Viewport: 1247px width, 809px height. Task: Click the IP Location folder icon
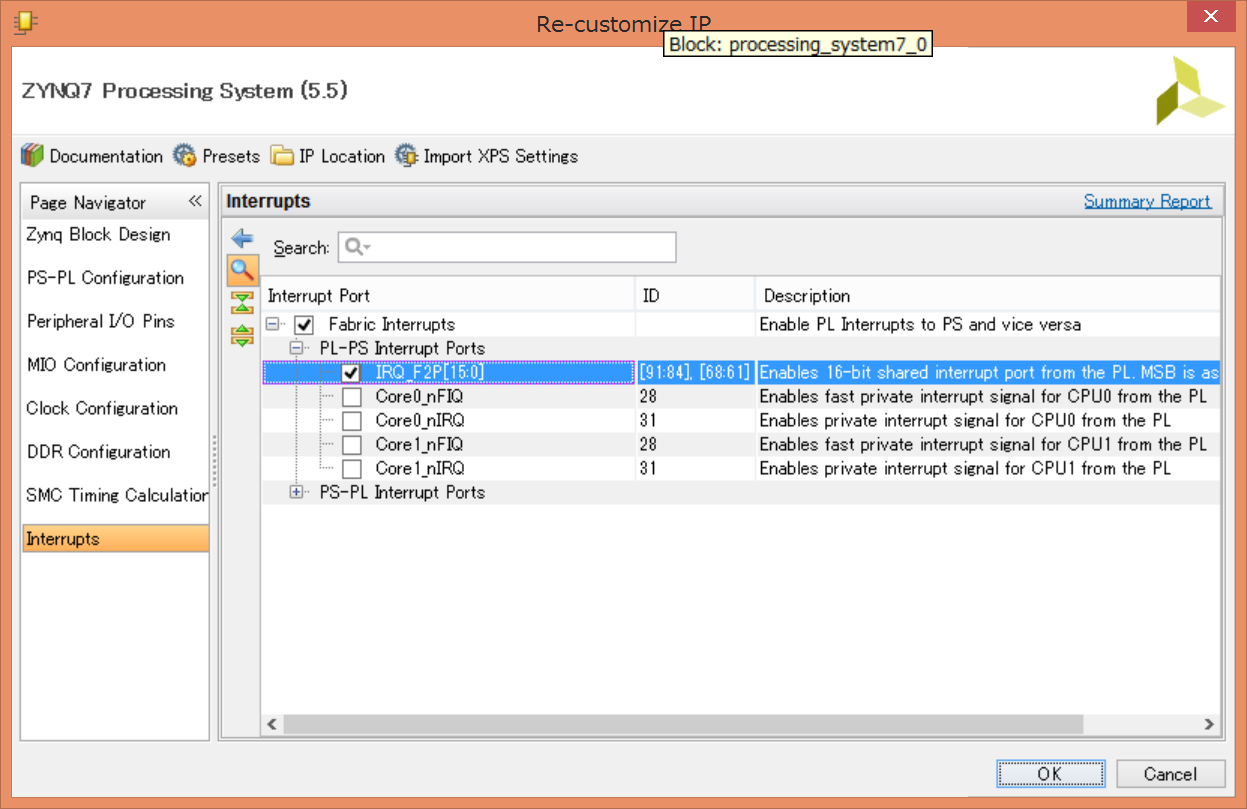point(283,156)
